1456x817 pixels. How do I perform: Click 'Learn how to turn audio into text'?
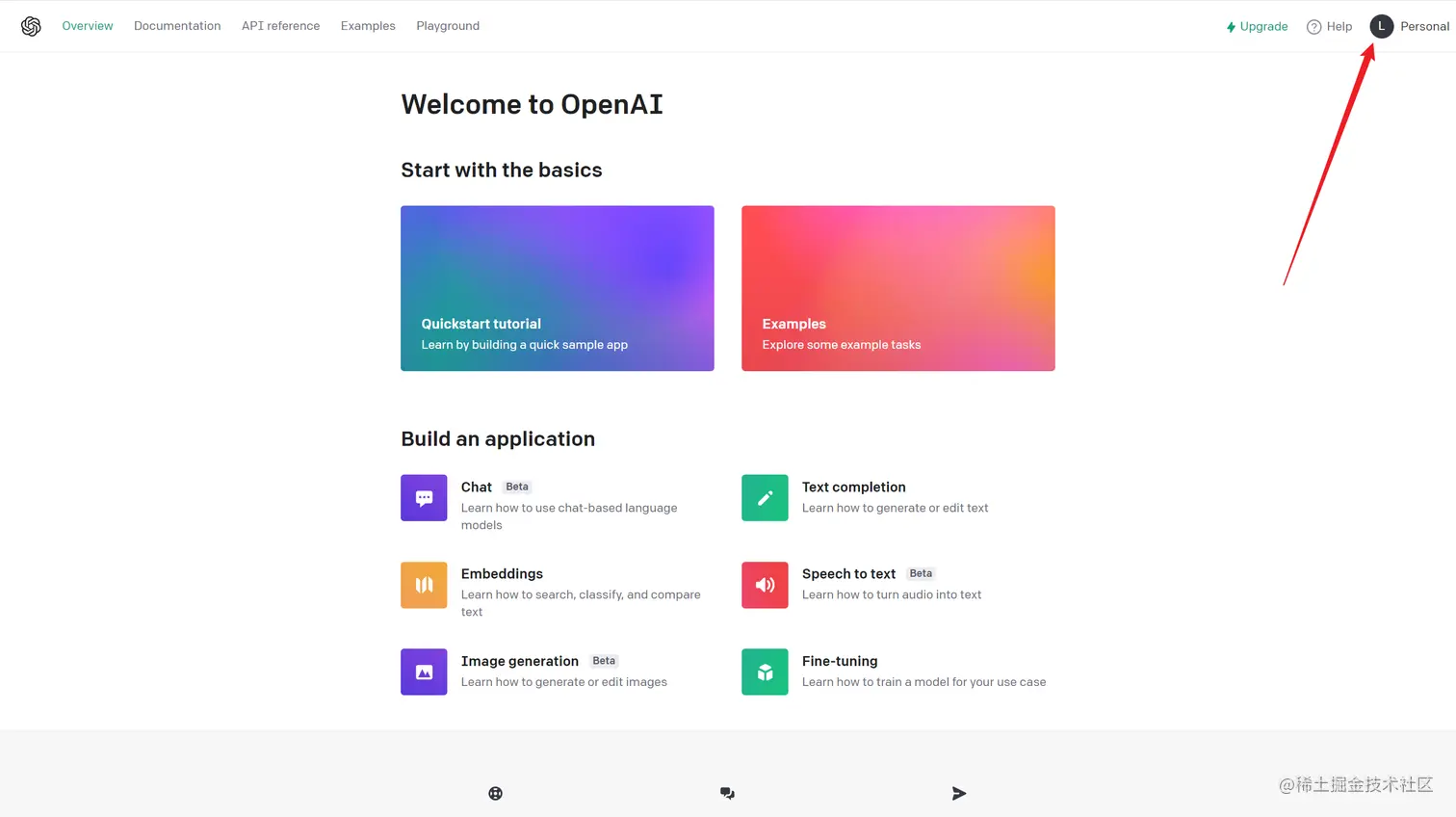click(892, 594)
